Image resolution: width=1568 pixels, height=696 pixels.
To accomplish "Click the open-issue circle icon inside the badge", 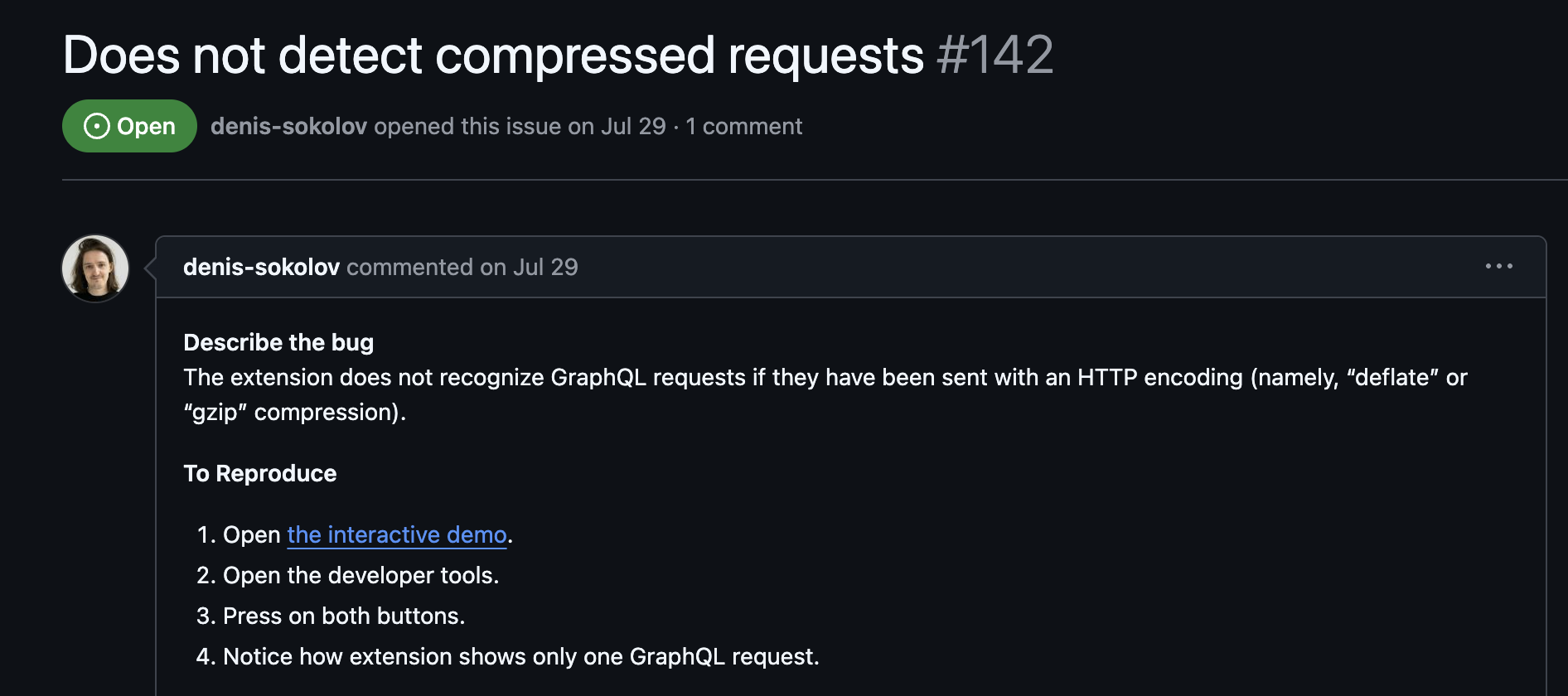I will tap(97, 126).
